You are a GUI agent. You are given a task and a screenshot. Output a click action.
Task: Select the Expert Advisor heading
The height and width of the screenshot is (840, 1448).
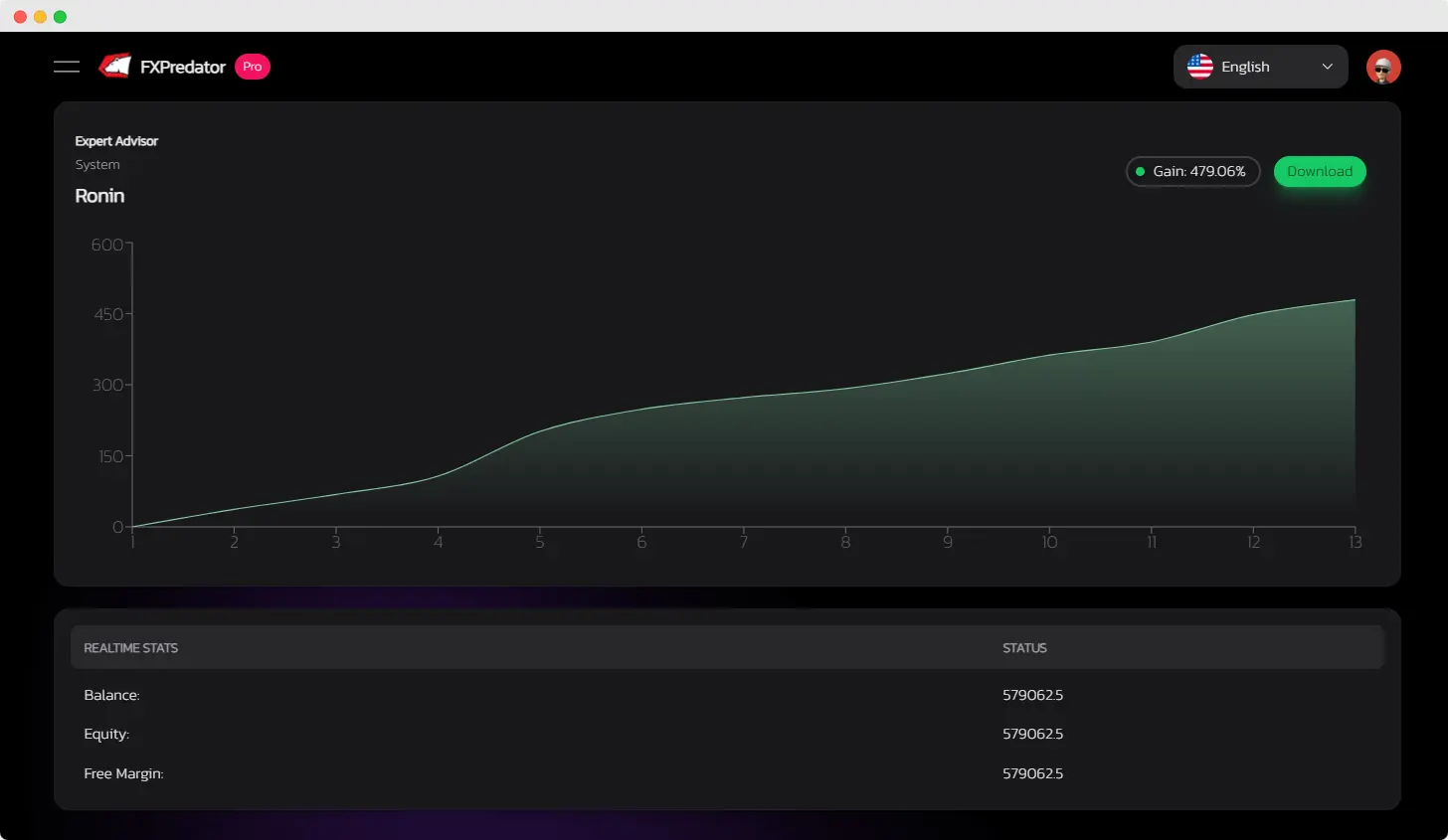point(116,141)
